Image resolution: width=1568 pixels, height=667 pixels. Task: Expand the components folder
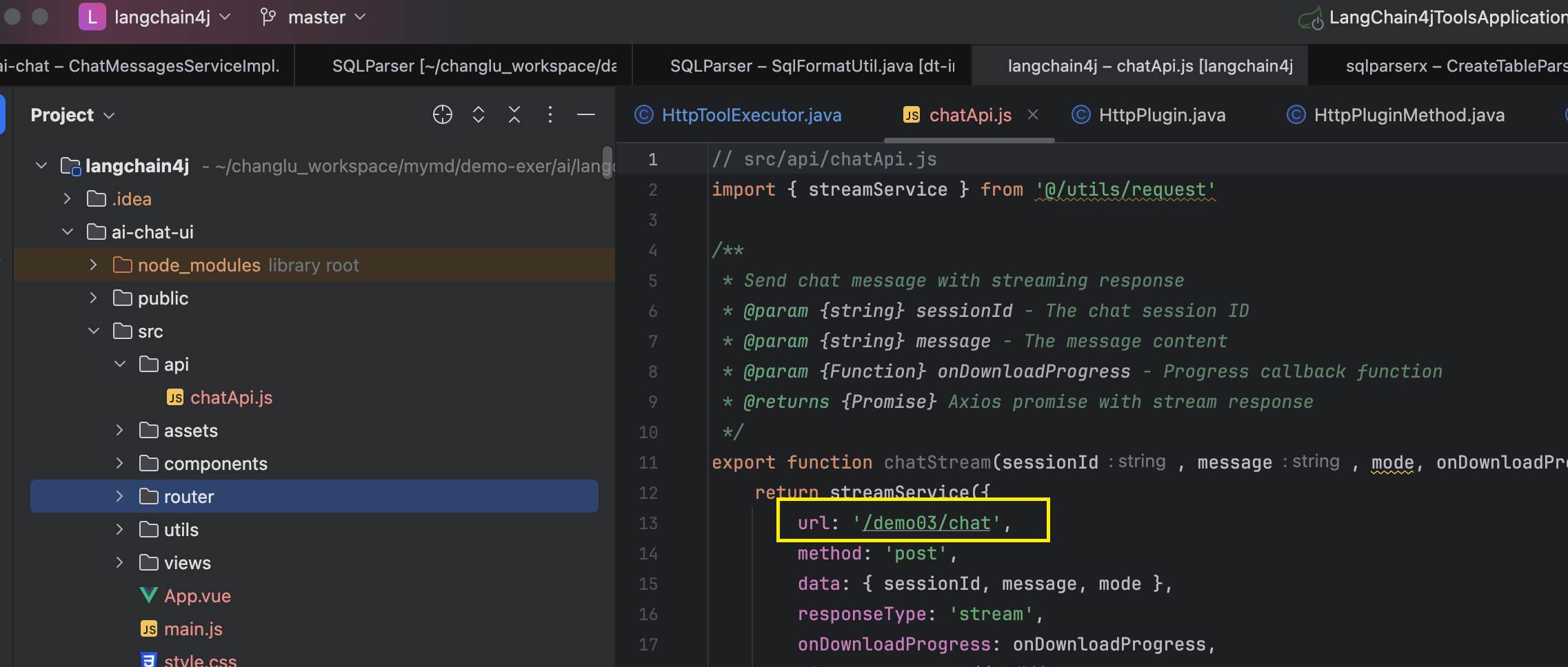tap(119, 463)
